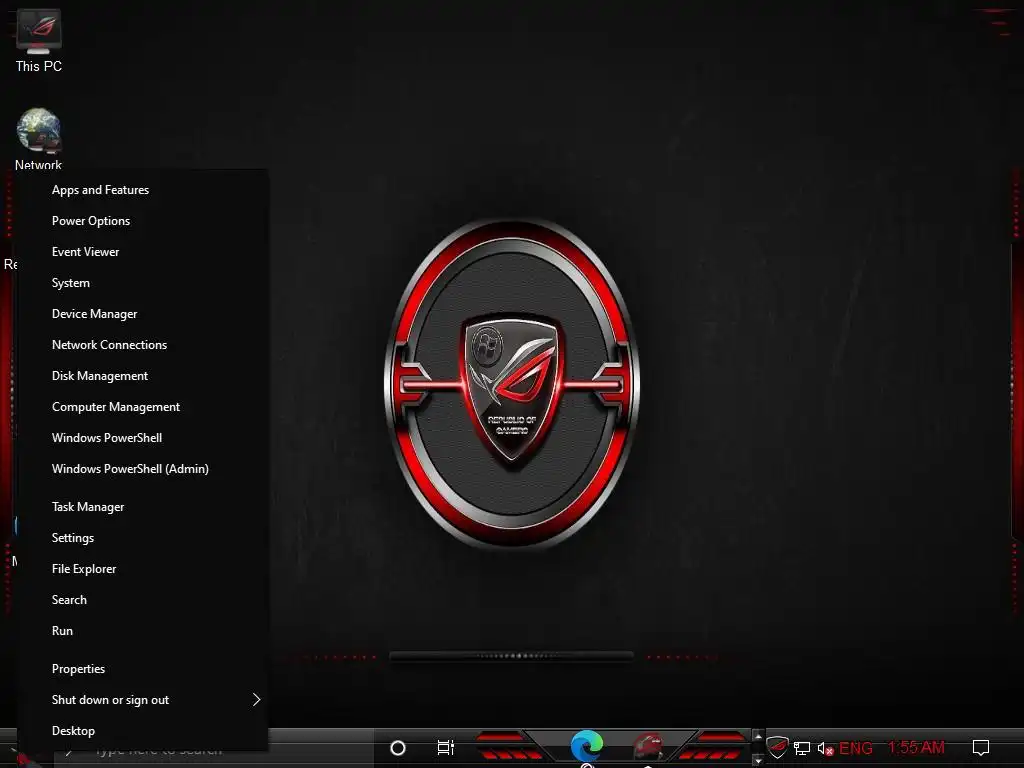Open Device Manager

[x=143, y=314]
